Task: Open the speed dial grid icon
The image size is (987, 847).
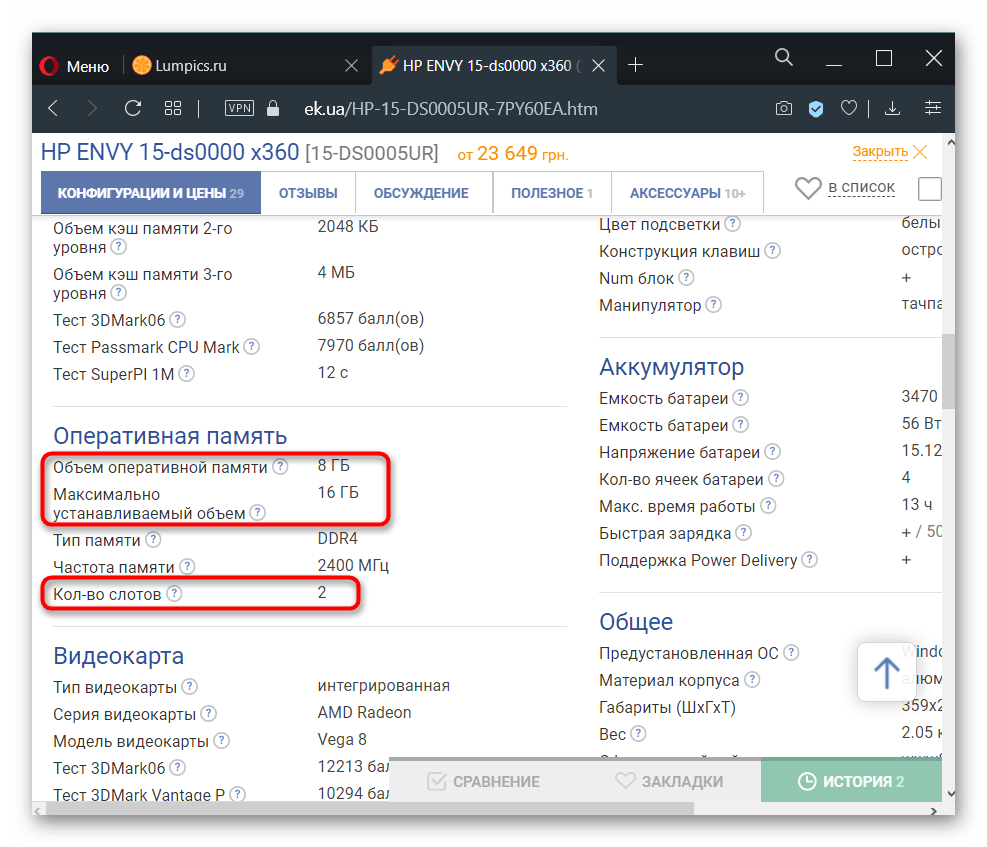Action: (172, 108)
